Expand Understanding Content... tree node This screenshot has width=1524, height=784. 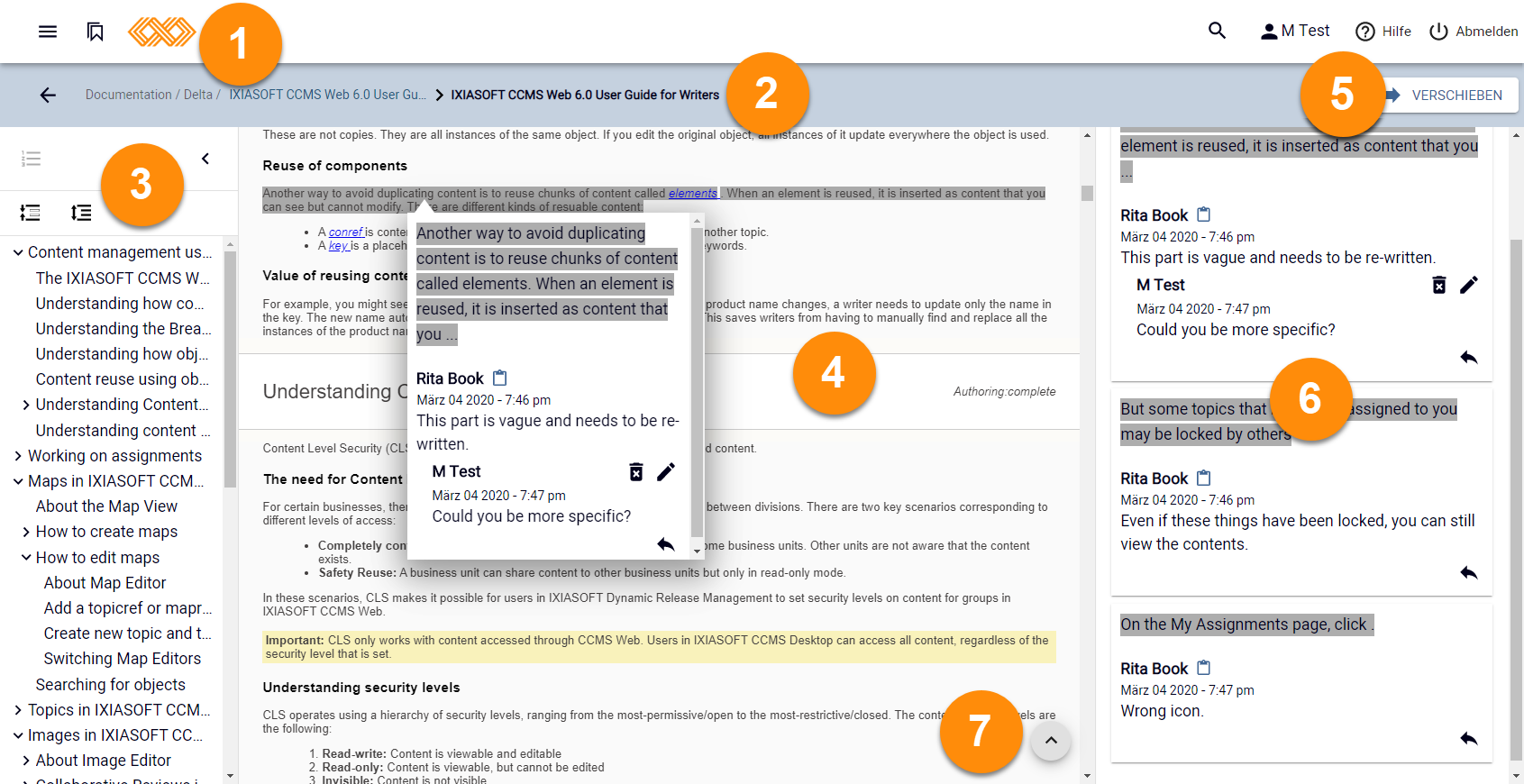click(26, 405)
